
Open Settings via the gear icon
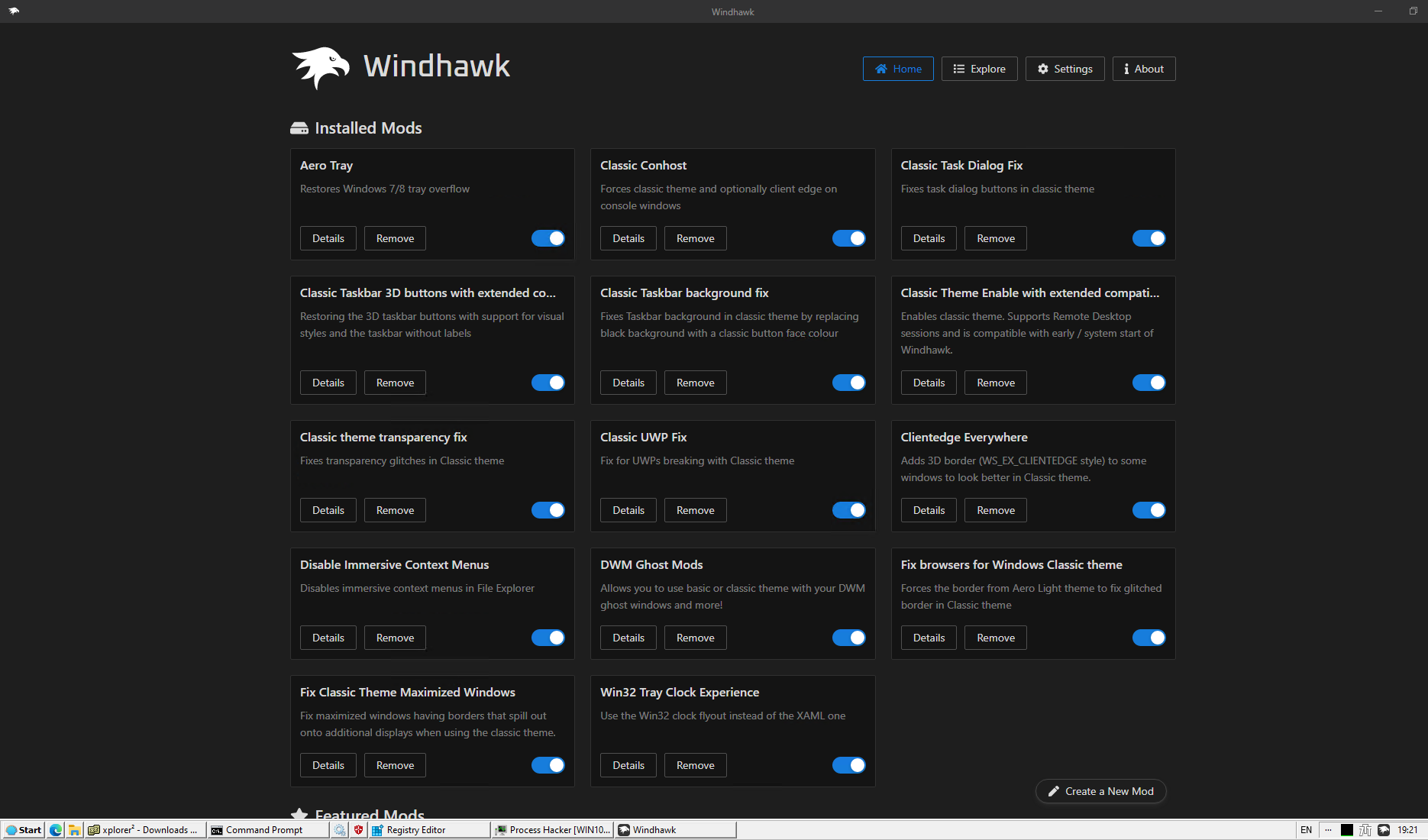tap(1044, 69)
